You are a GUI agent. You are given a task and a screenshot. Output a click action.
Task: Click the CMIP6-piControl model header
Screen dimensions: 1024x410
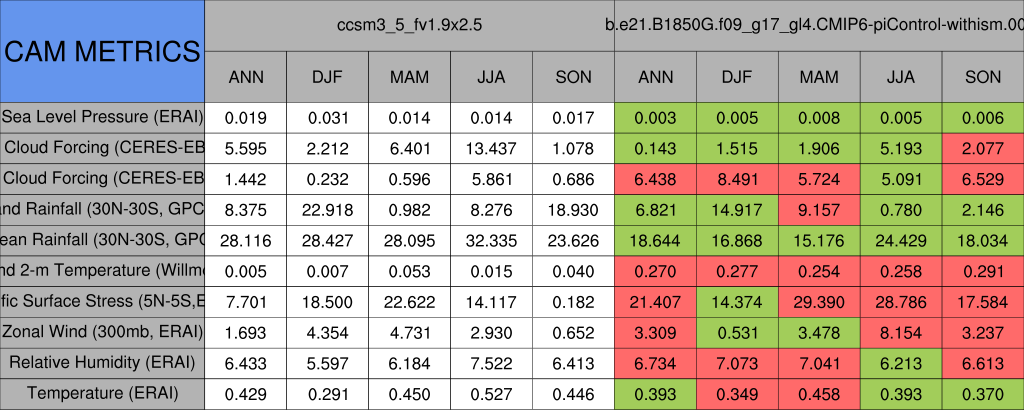tap(818, 26)
